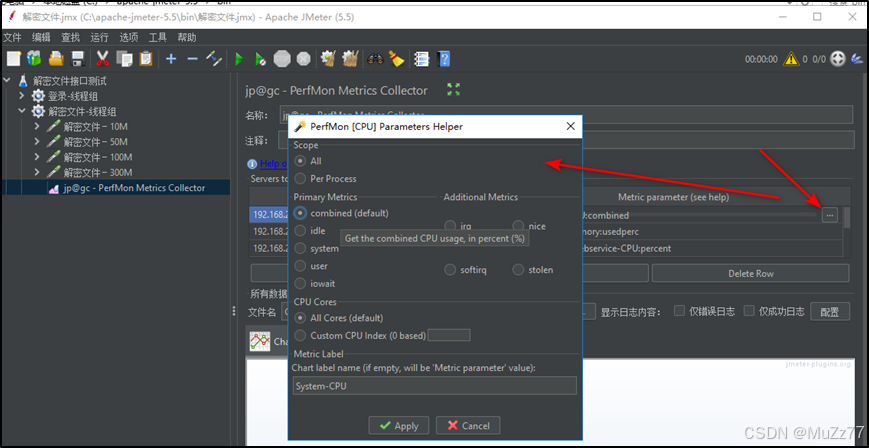The image size is (869, 448).
Task: Click the Stop sign icon
Action: click(x=282, y=59)
